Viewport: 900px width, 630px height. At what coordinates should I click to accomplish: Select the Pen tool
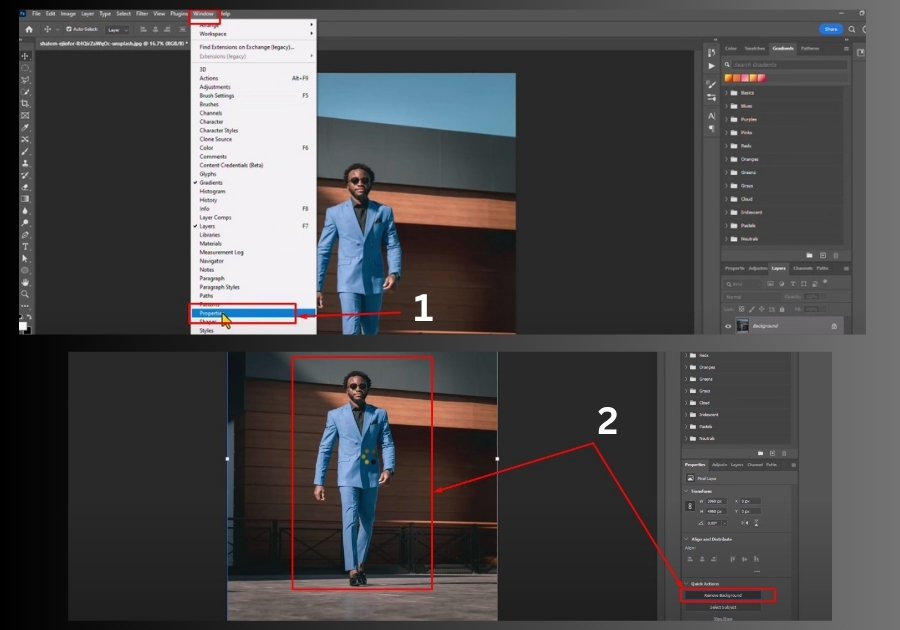pos(25,235)
